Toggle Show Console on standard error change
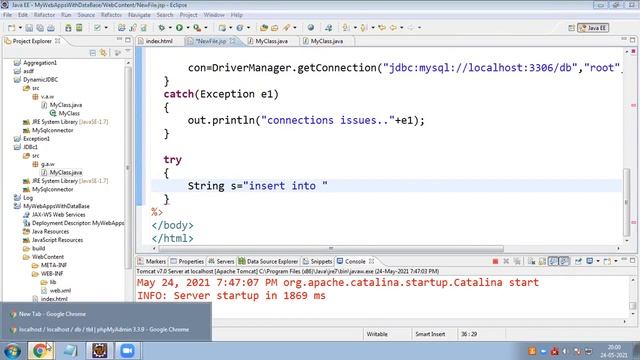The height and width of the screenshot is (360, 640). click(564, 261)
